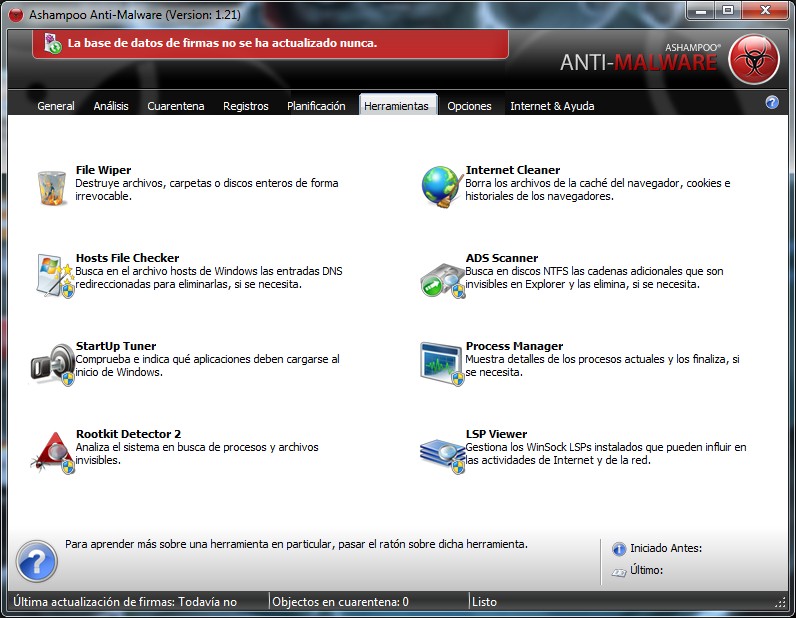Click the red biohazard Anti-Malware logo
The image size is (796, 618).
point(754,59)
